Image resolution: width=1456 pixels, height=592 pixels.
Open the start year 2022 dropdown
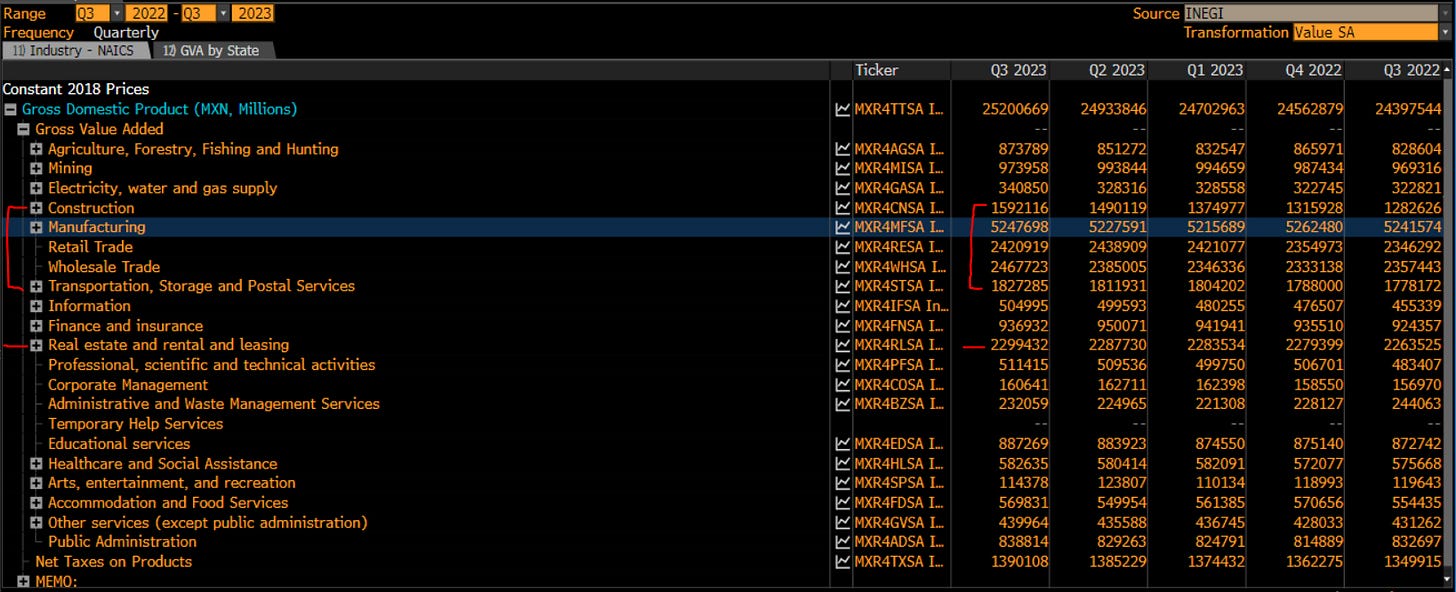point(148,13)
